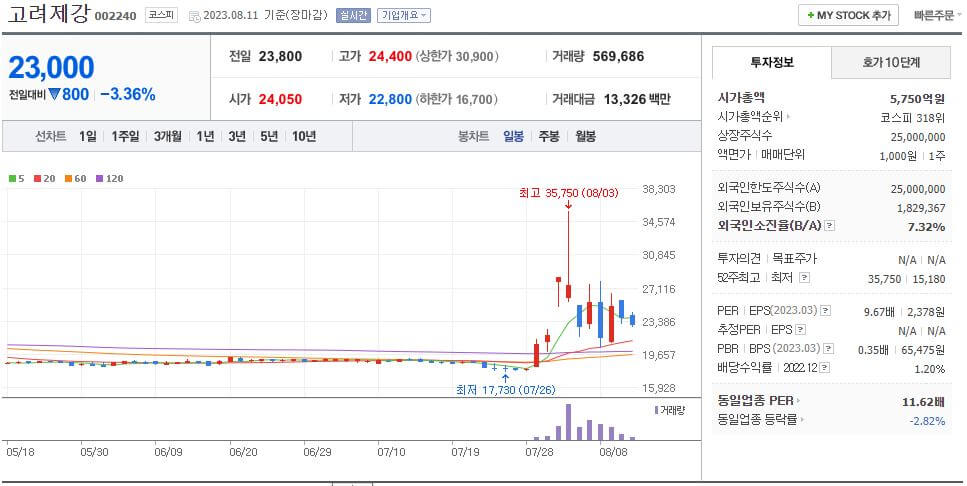The image size is (967, 486).
Task: Click the 고려제강 stock name heading
Action: click(x=48, y=13)
